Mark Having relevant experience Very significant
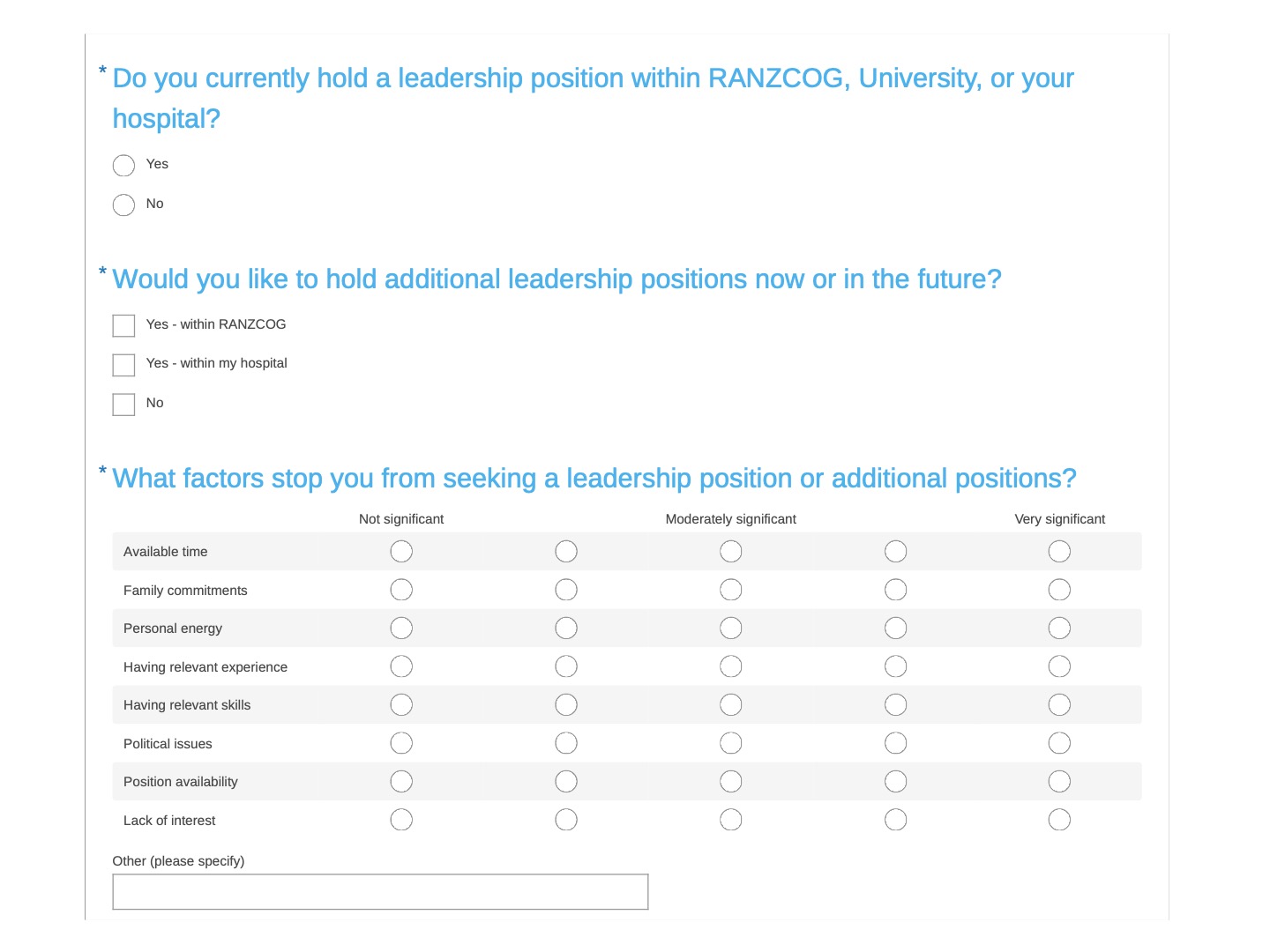Screen dimensions: 1270x952 click(x=1059, y=666)
